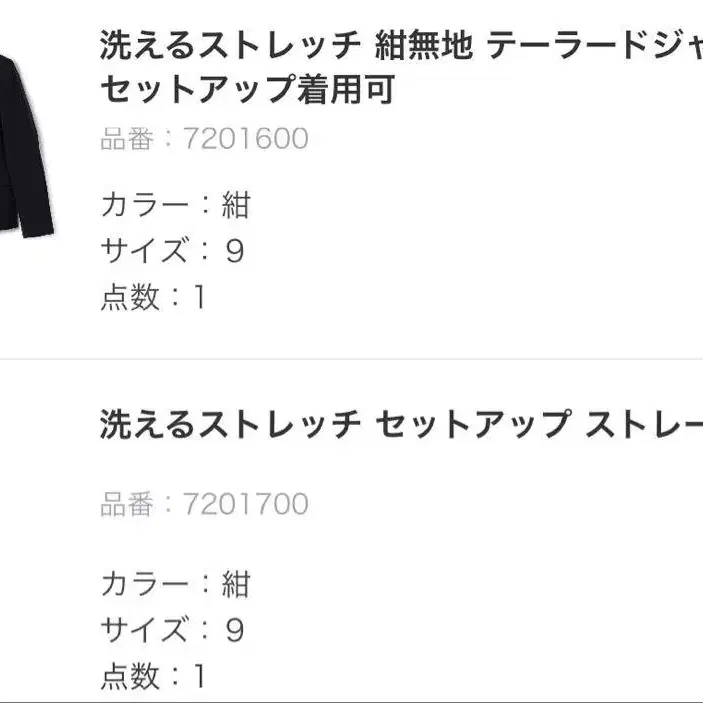The image size is (703, 703).
Task: Click サイズ：9 of the セットアップ item
Action: pyautogui.click(x=173, y=629)
